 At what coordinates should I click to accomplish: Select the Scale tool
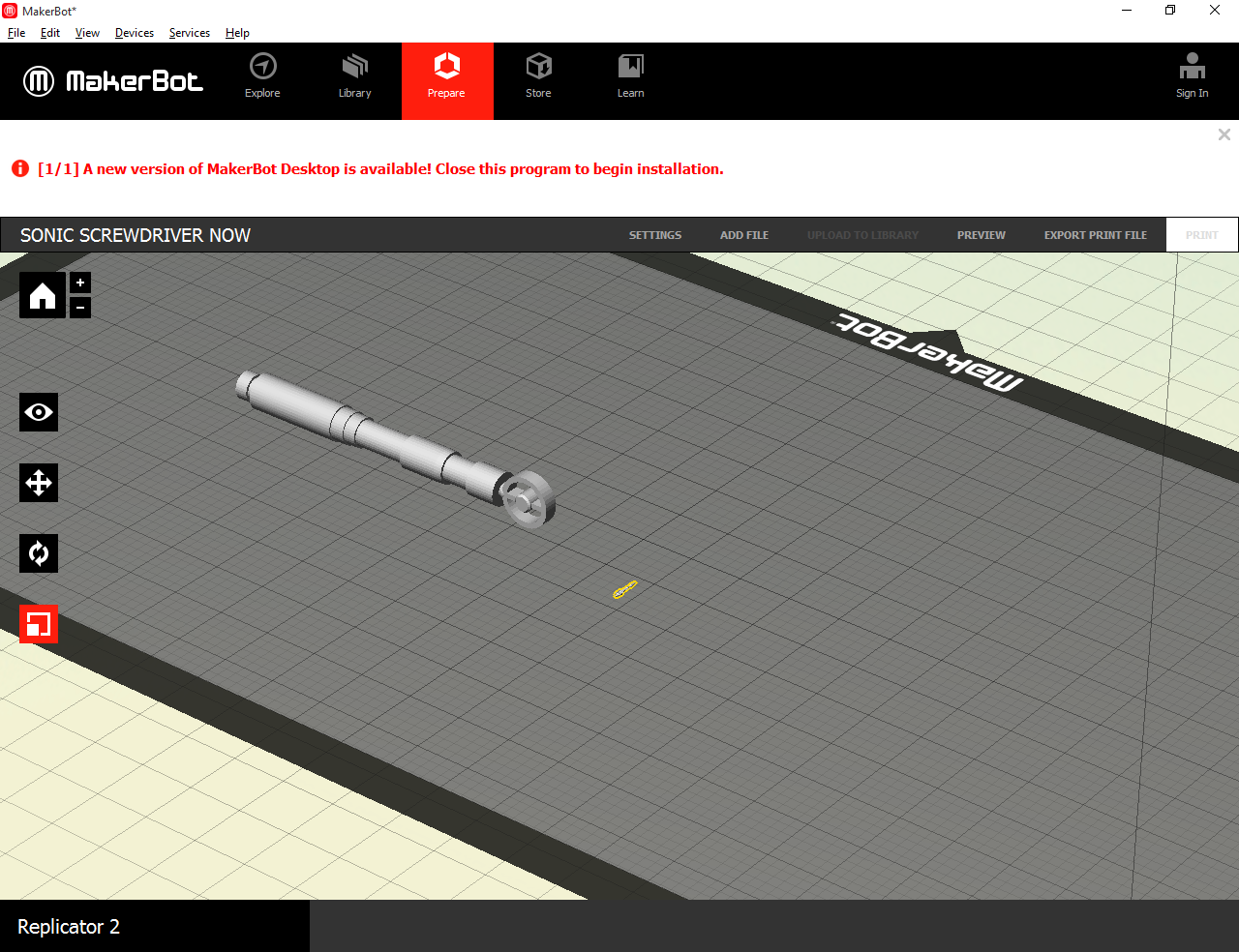tap(39, 624)
